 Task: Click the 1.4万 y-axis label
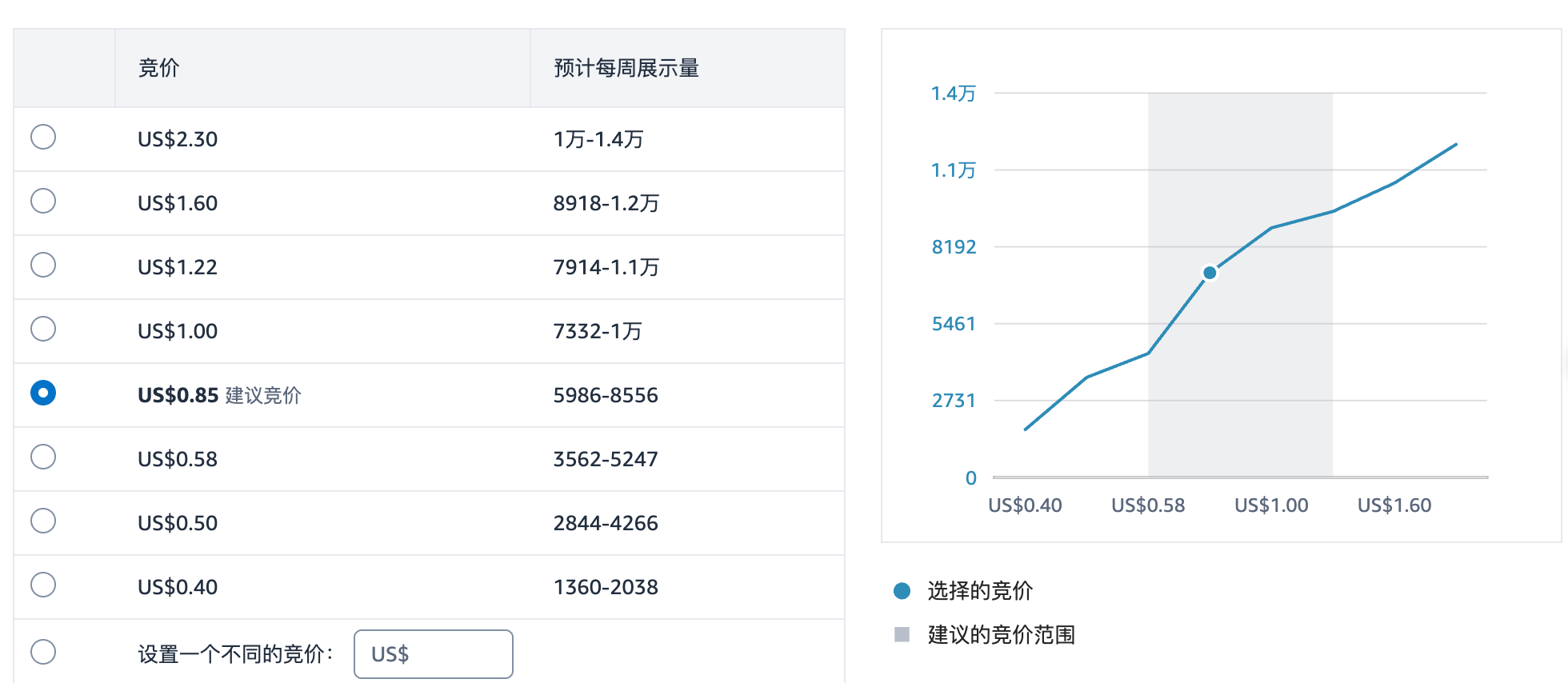pos(954,94)
